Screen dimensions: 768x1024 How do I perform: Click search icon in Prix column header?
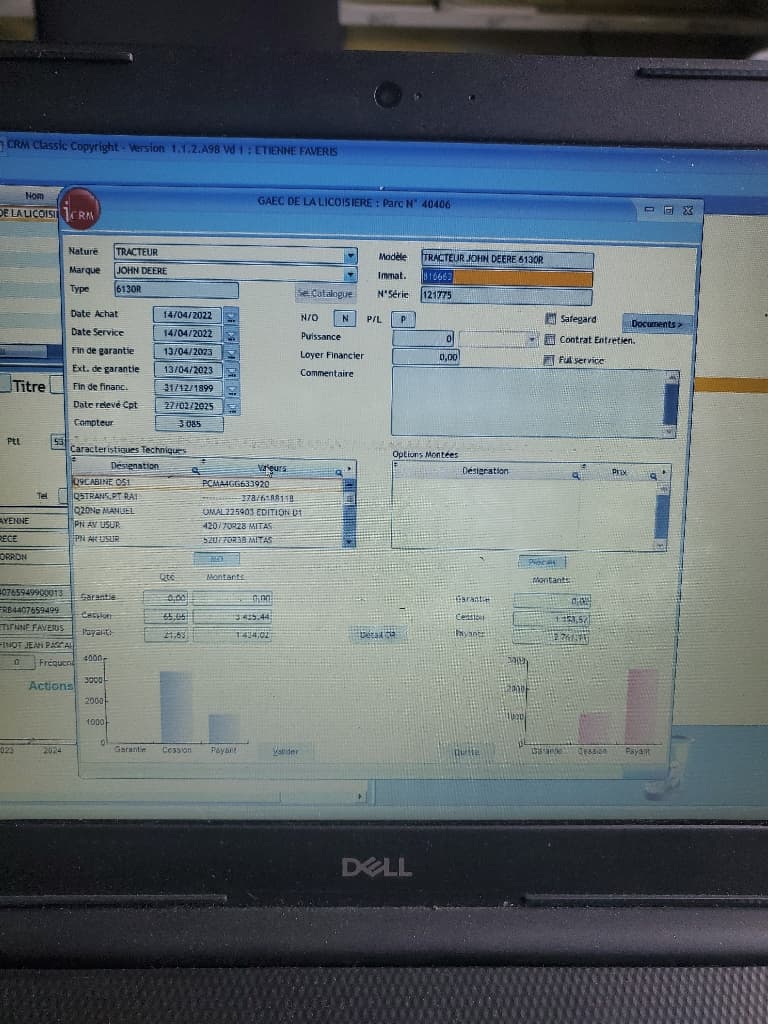pos(653,476)
